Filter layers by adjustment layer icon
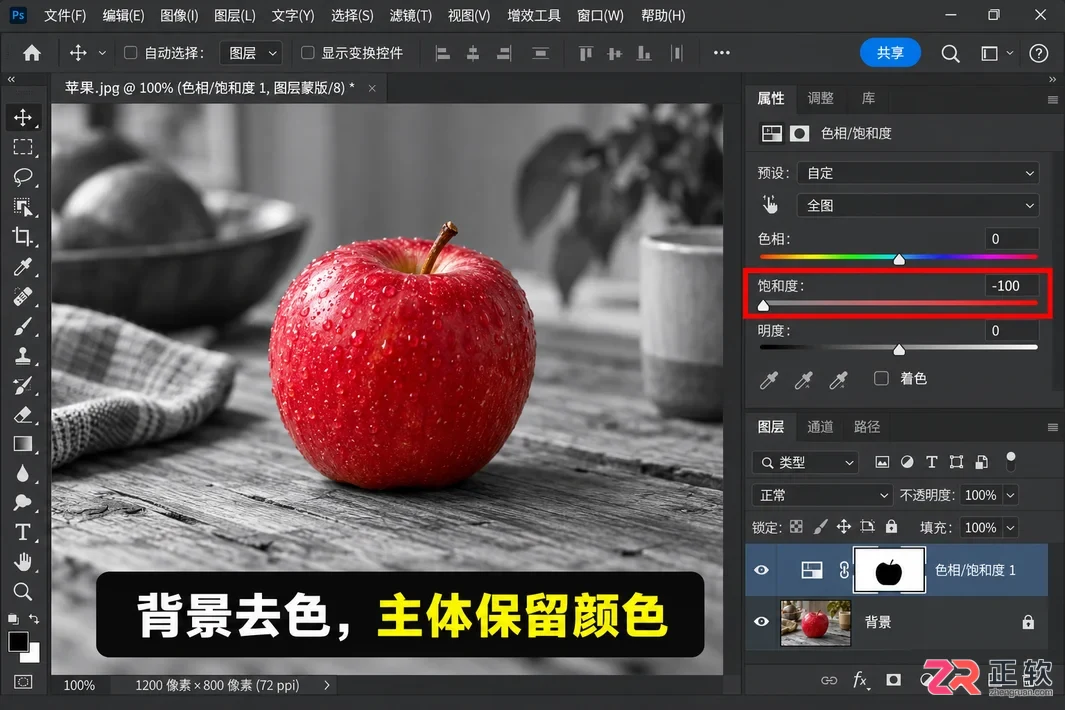 tap(907, 462)
